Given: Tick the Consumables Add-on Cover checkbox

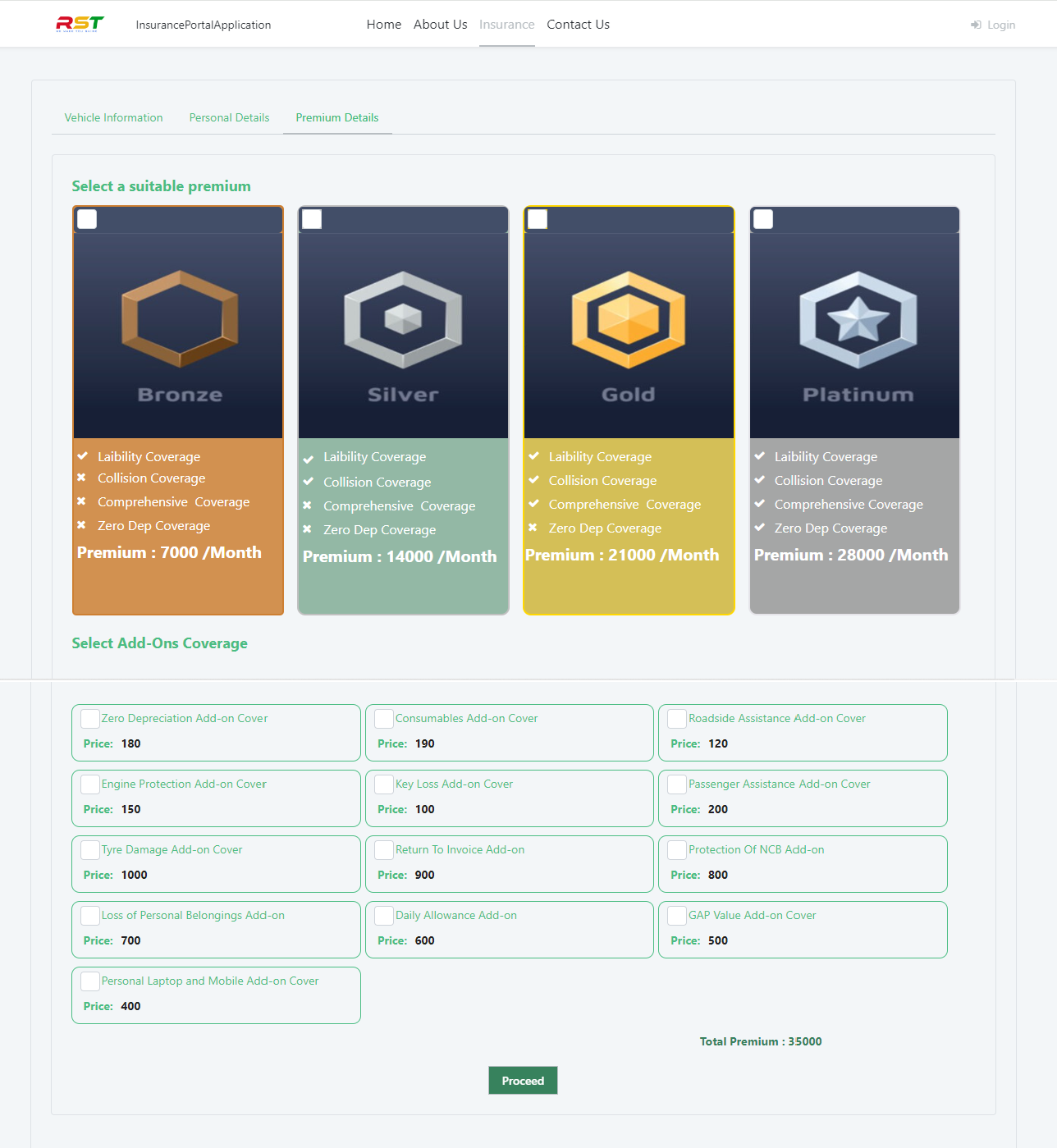Looking at the screenshot, I should (384, 719).
